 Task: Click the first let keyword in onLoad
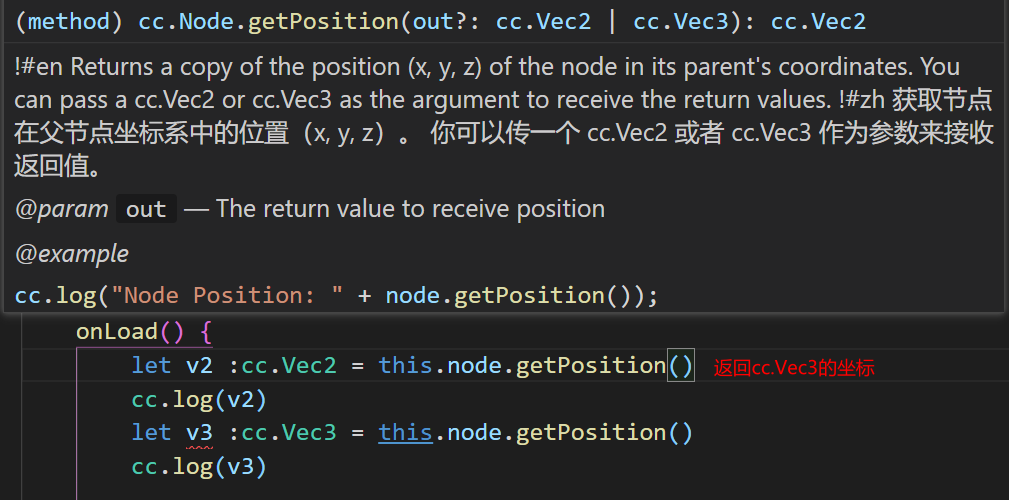151,366
